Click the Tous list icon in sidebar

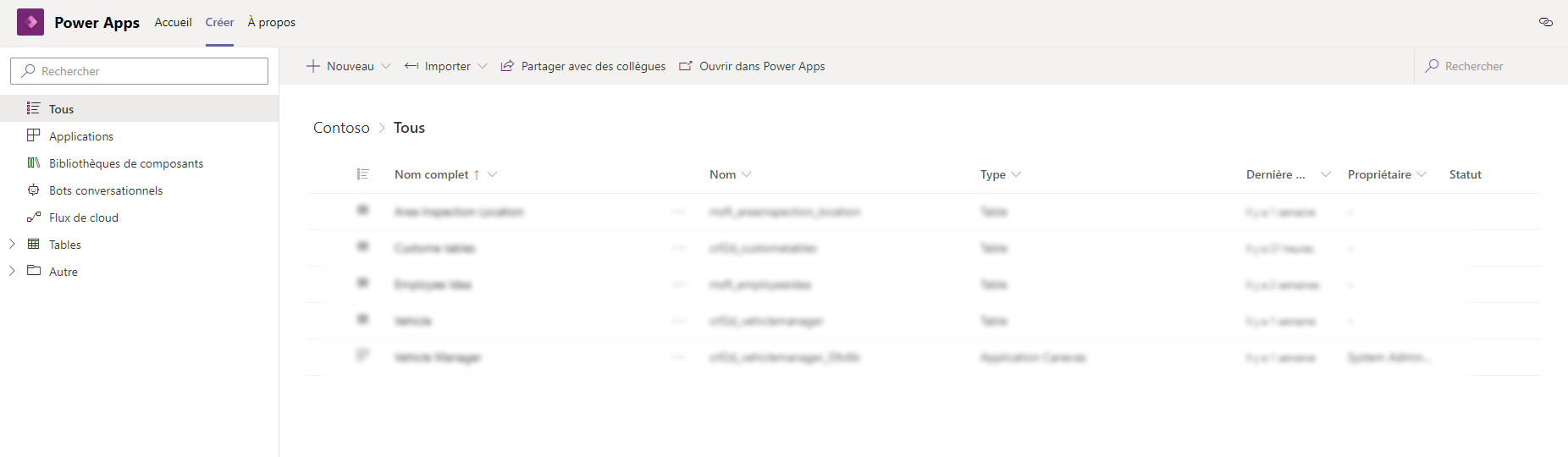(33, 108)
